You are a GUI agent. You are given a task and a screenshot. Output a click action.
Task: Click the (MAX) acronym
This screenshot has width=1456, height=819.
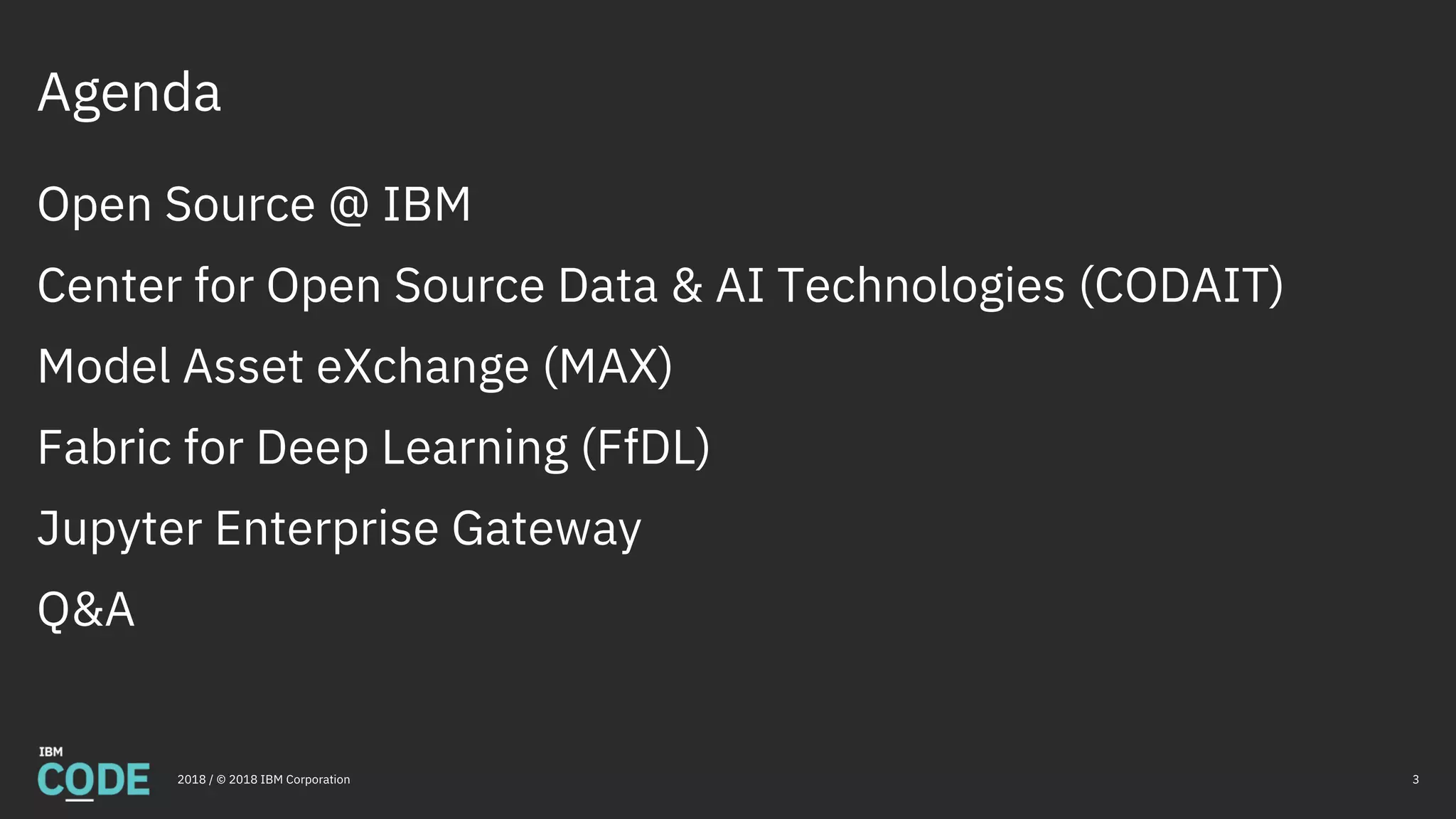(608, 367)
